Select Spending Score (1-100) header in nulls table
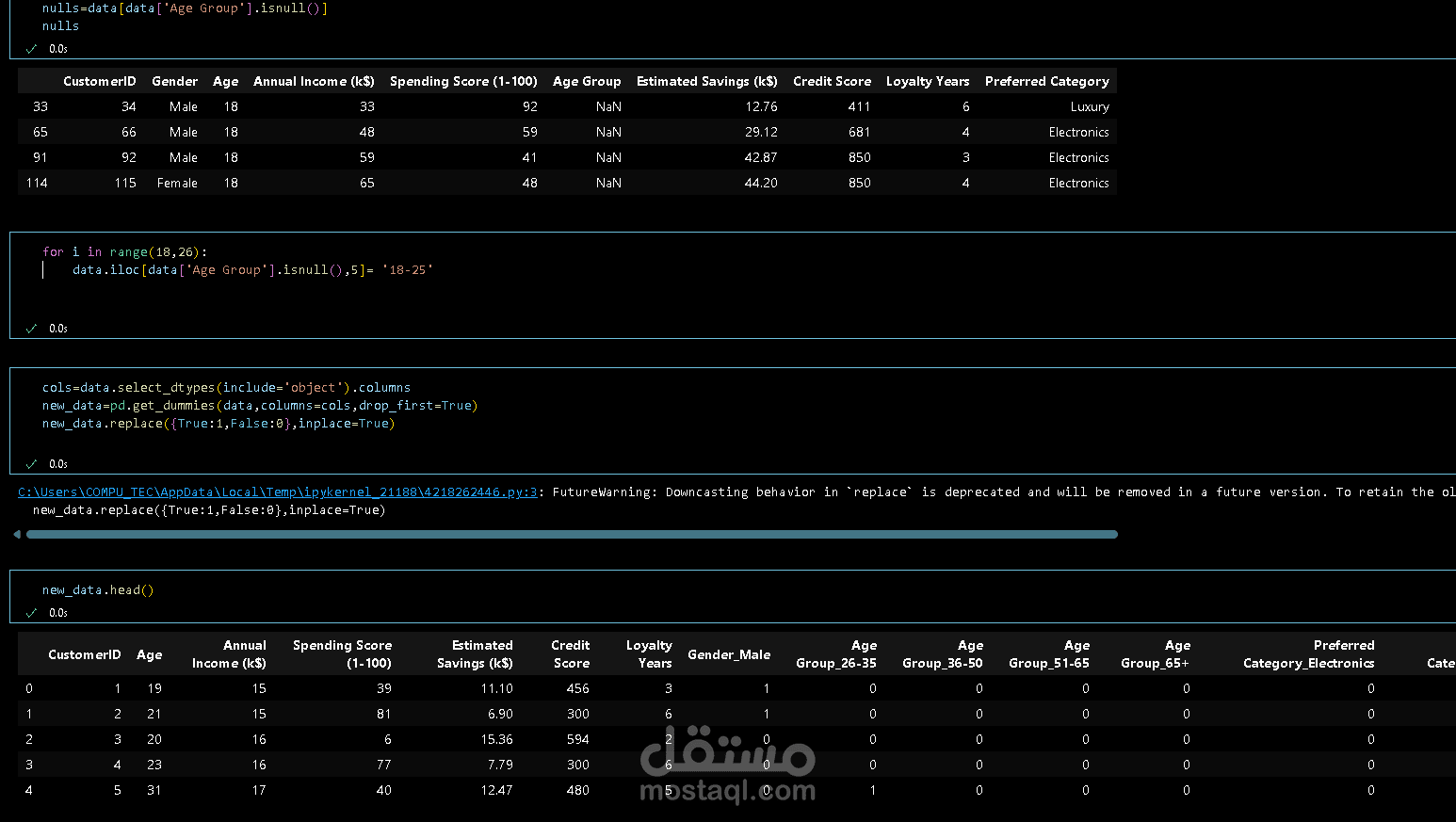1456x822 pixels. (463, 82)
